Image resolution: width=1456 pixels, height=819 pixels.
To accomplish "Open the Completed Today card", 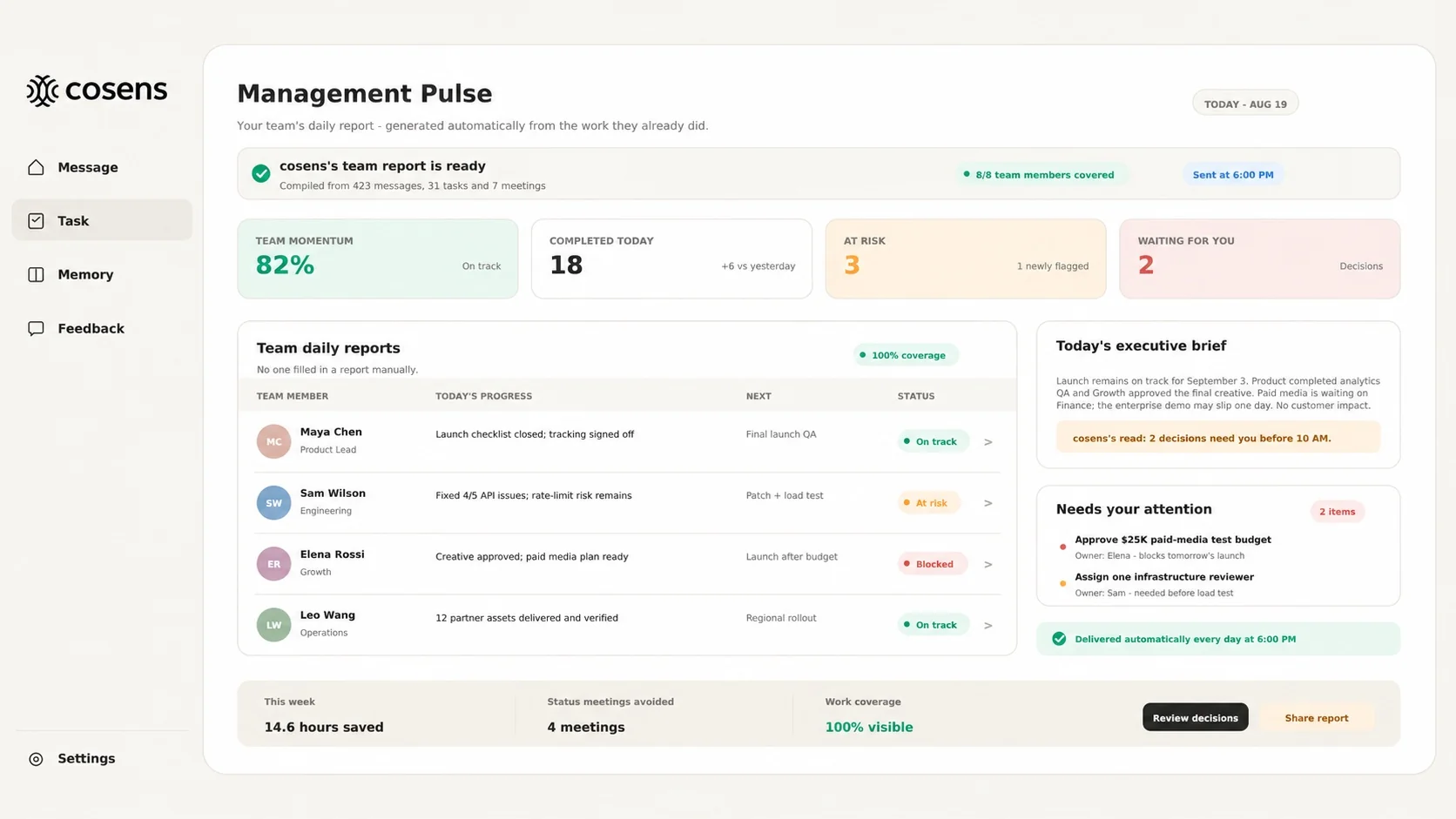I will click(x=671, y=258).
